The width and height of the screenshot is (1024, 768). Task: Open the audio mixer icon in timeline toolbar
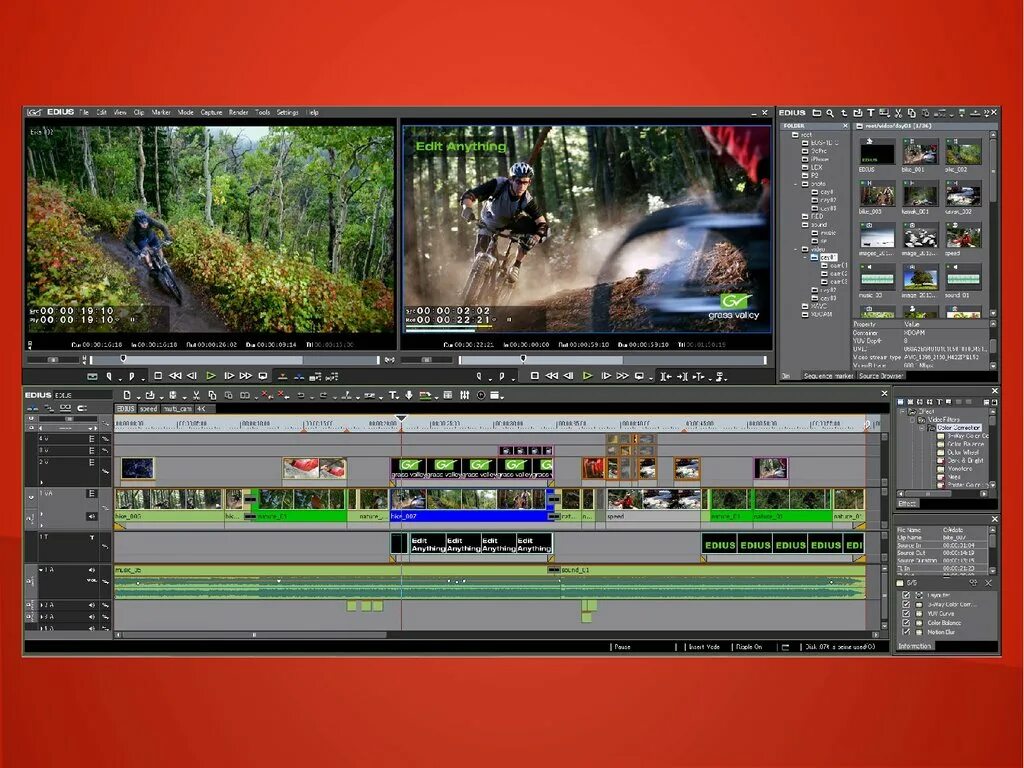[x=464, y=395]
